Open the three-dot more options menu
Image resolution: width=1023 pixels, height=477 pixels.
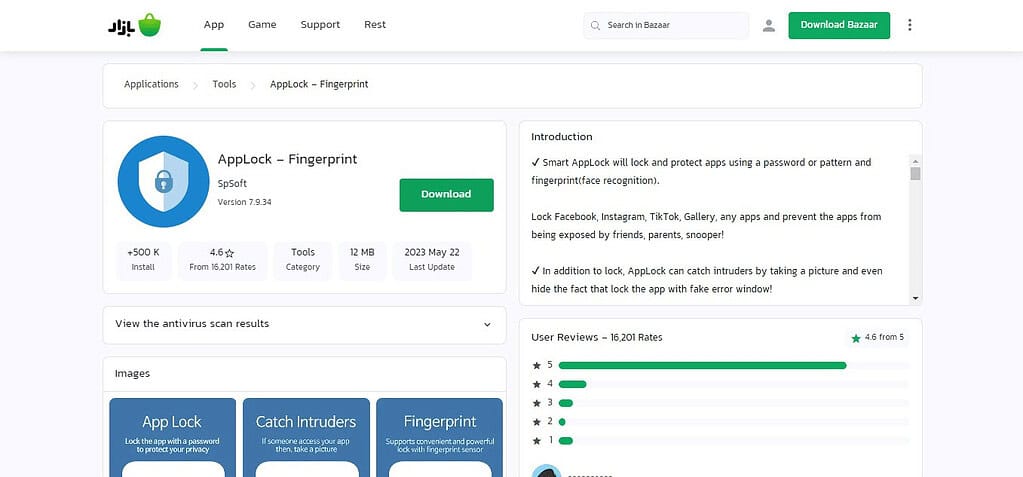click(x=909, y=25)
